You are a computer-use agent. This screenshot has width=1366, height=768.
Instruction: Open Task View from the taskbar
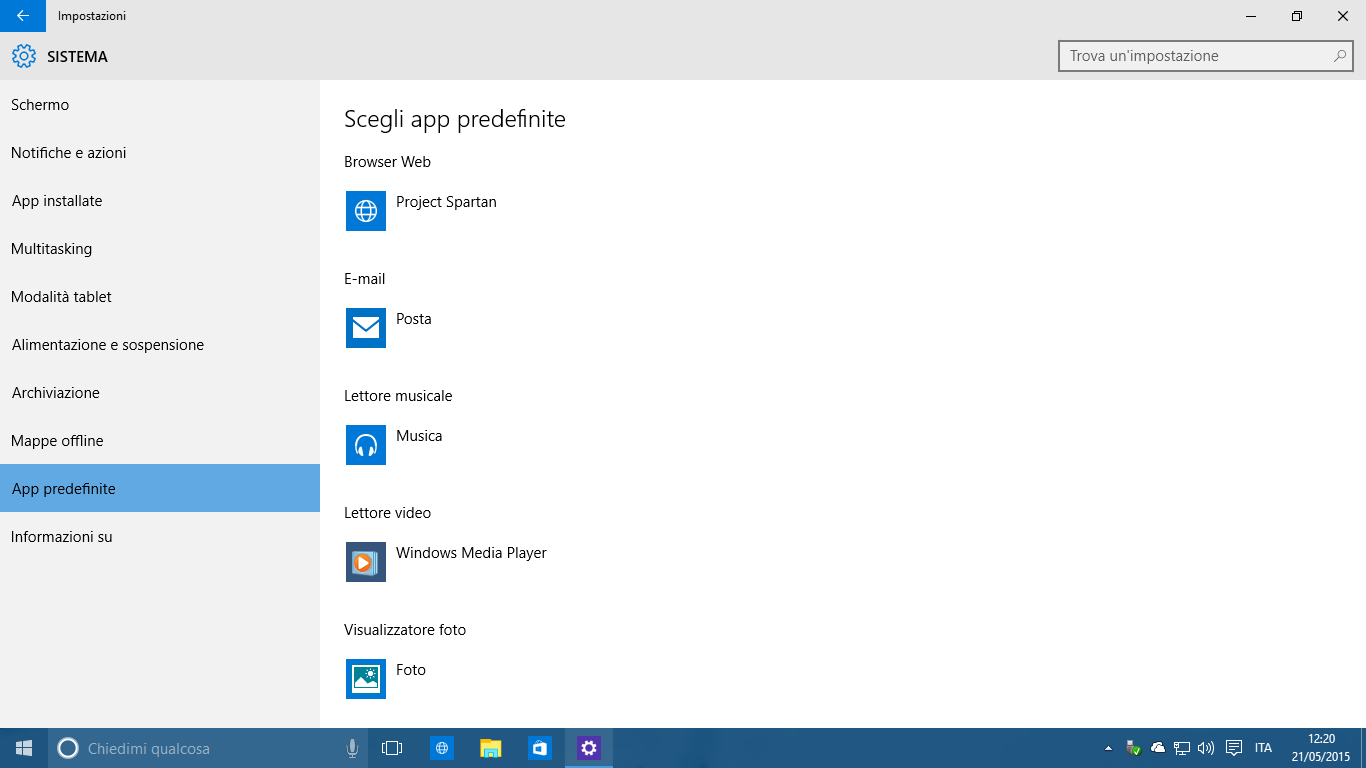pos(392,748)
